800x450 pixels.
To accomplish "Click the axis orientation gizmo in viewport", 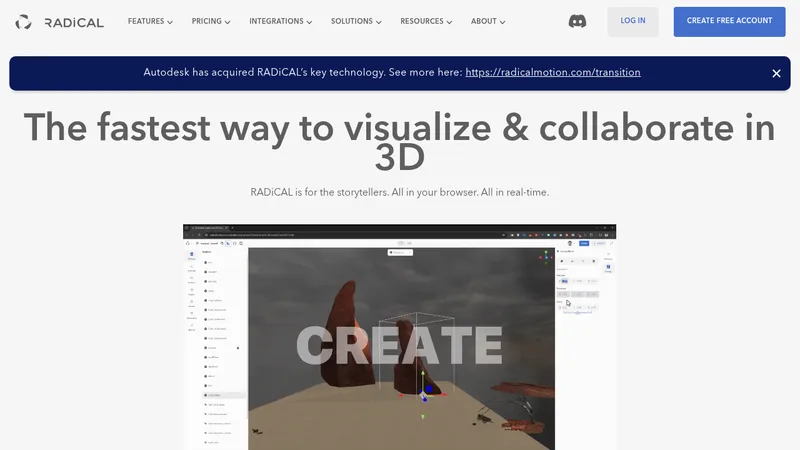I will (544, 257).
